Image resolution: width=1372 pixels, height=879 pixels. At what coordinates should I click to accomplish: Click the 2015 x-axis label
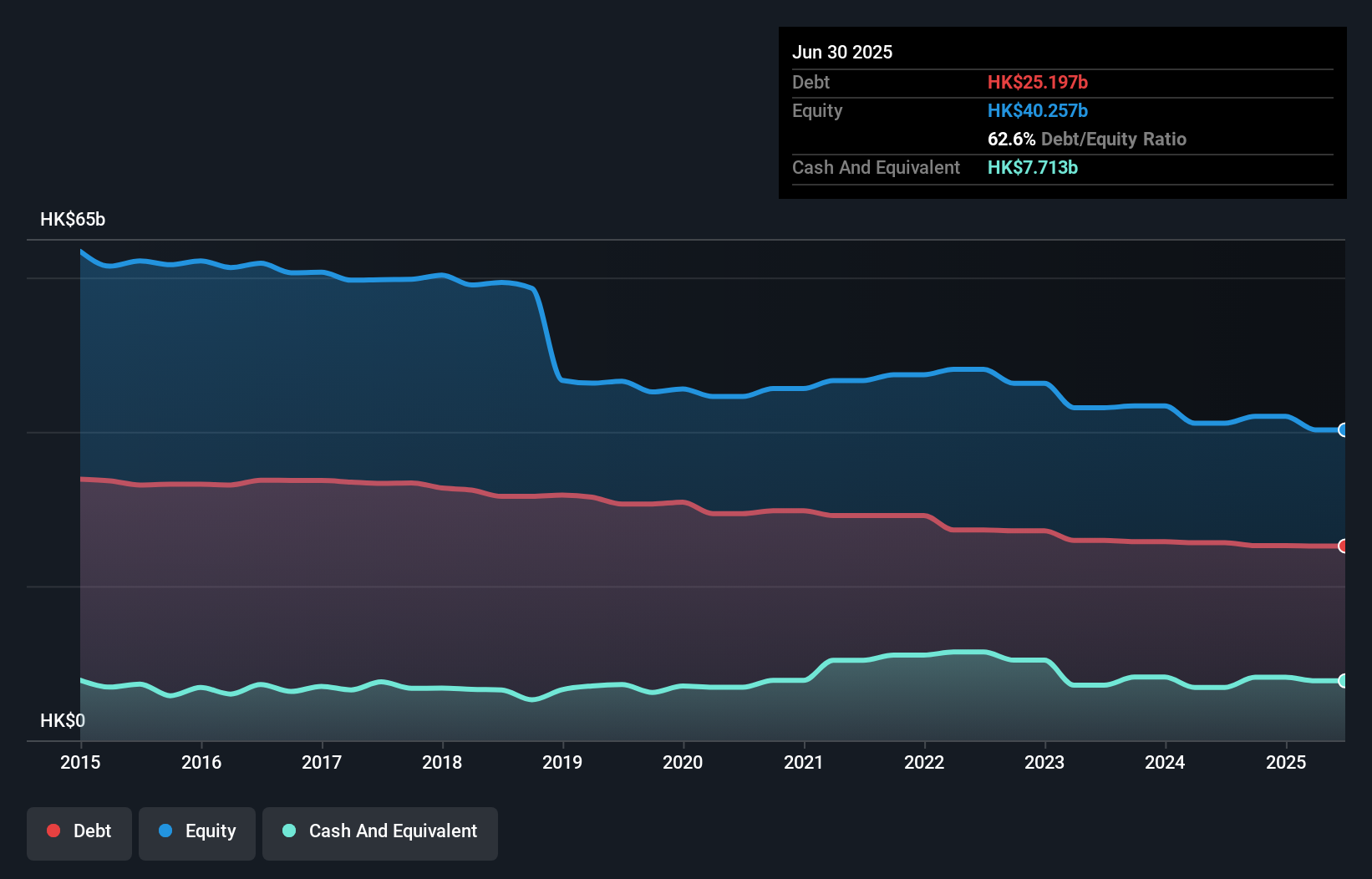point(80,762)
